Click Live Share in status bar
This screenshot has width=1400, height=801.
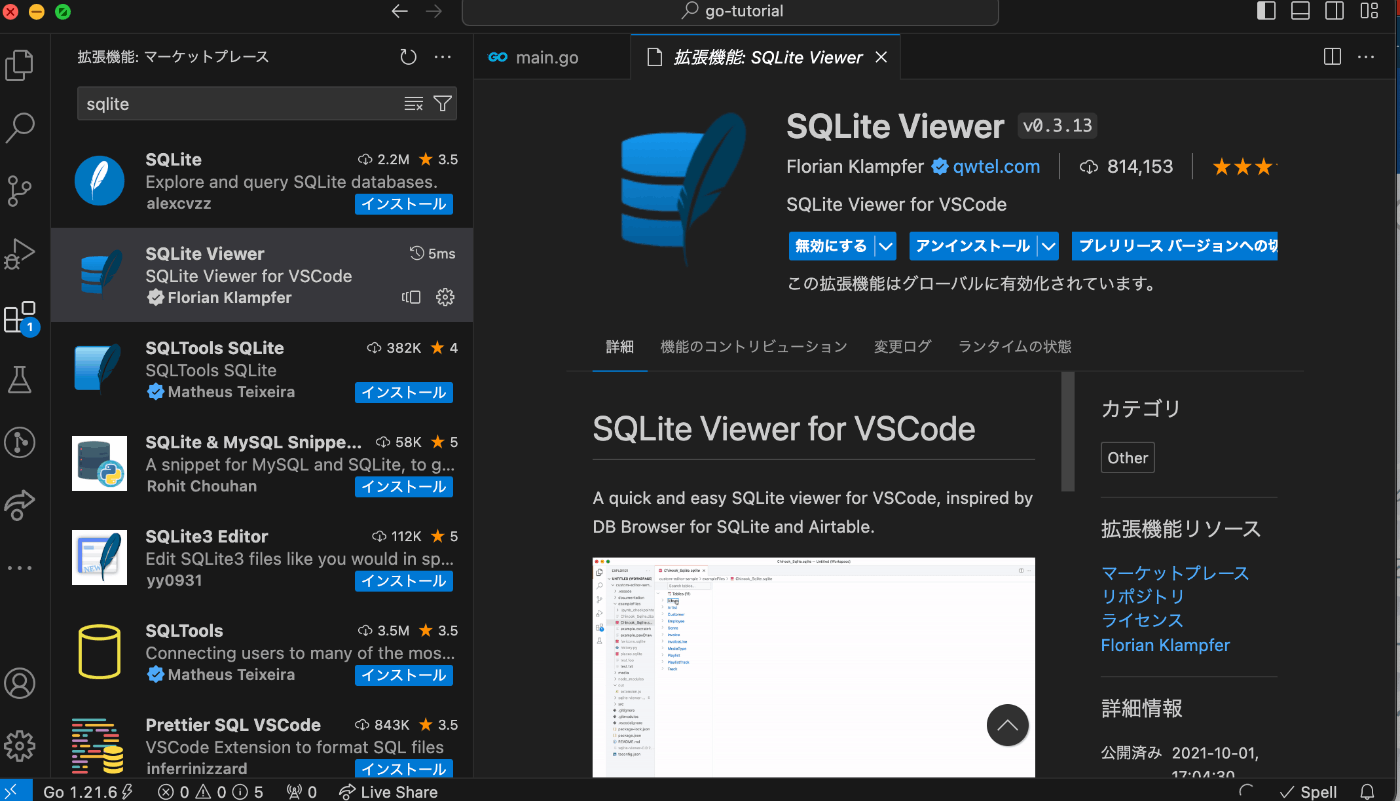(x=388, y=791)
